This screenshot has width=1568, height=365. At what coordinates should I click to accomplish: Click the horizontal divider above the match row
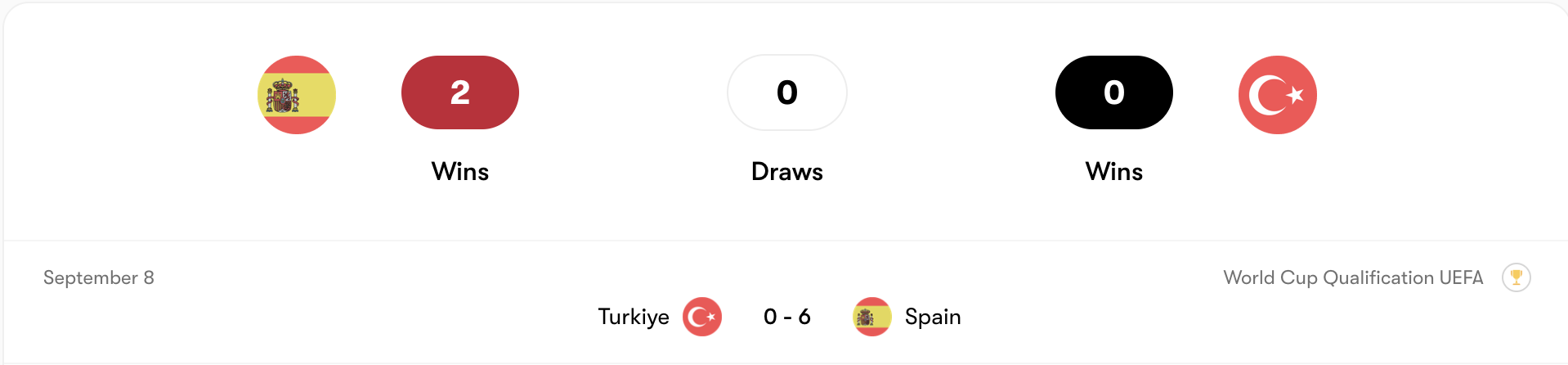pos(785,241)
